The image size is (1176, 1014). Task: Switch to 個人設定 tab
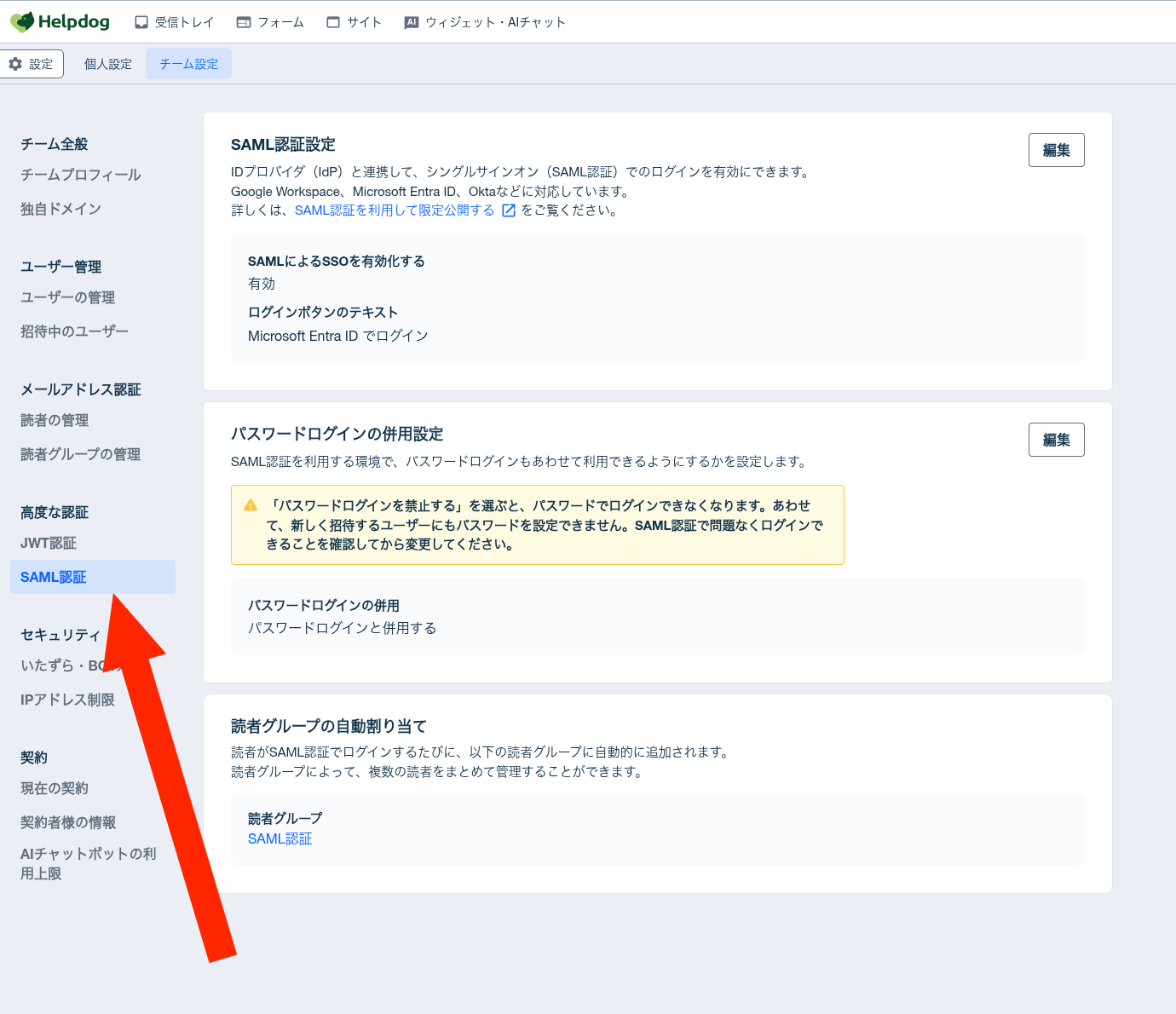[108, 64]
